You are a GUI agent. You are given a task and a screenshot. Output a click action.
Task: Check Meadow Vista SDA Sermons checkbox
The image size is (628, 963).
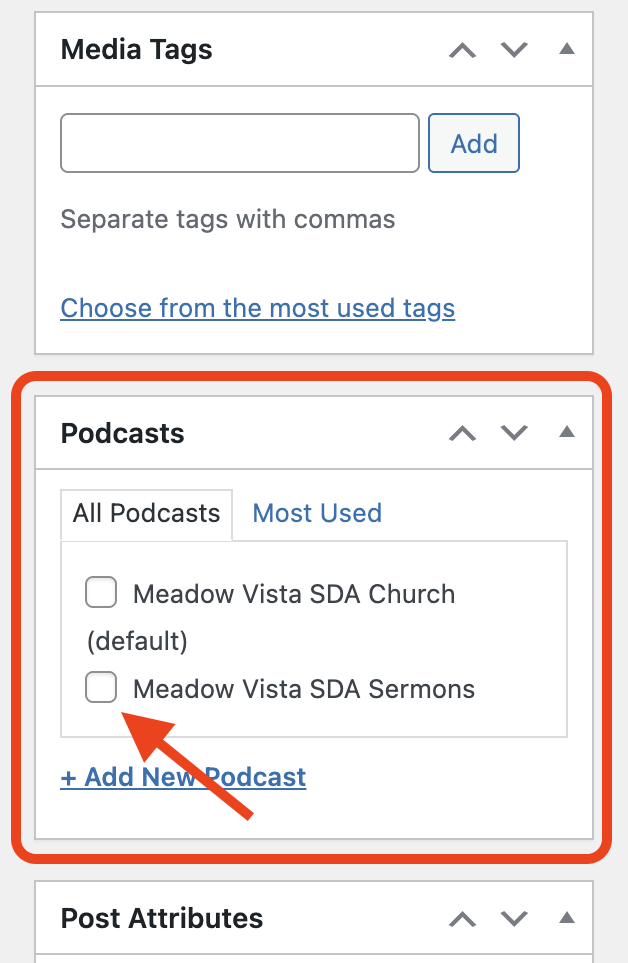coord(101,688)
